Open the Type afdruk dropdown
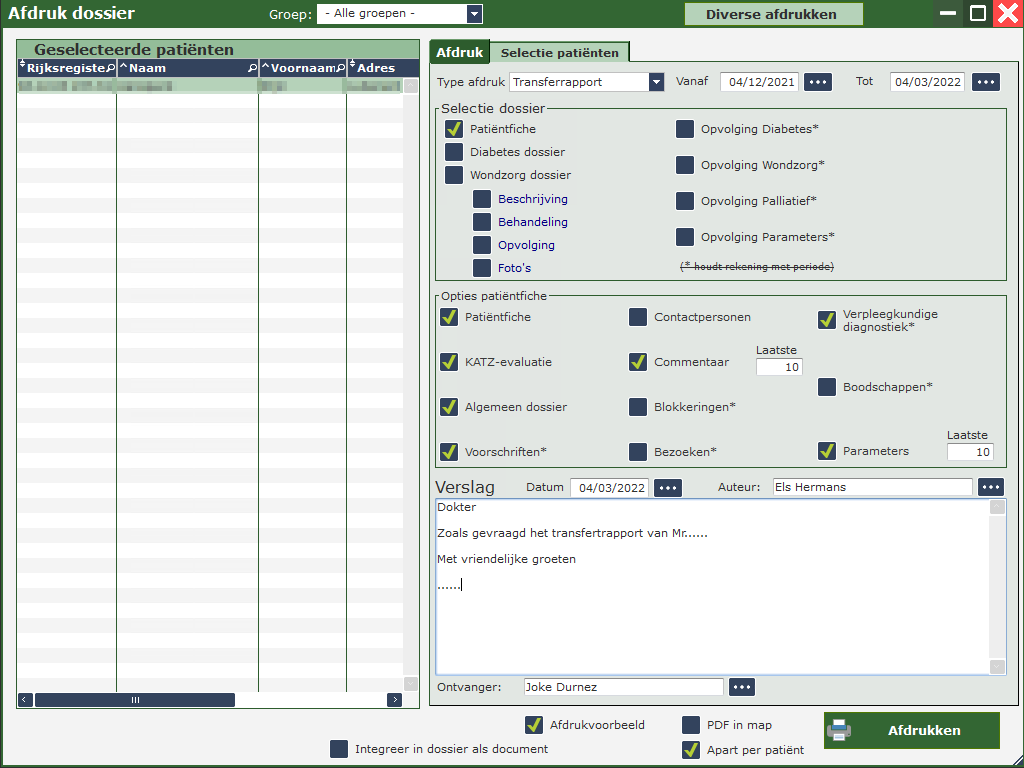Viewport: 1024px width, 768px height. click(x=656, y=82)
